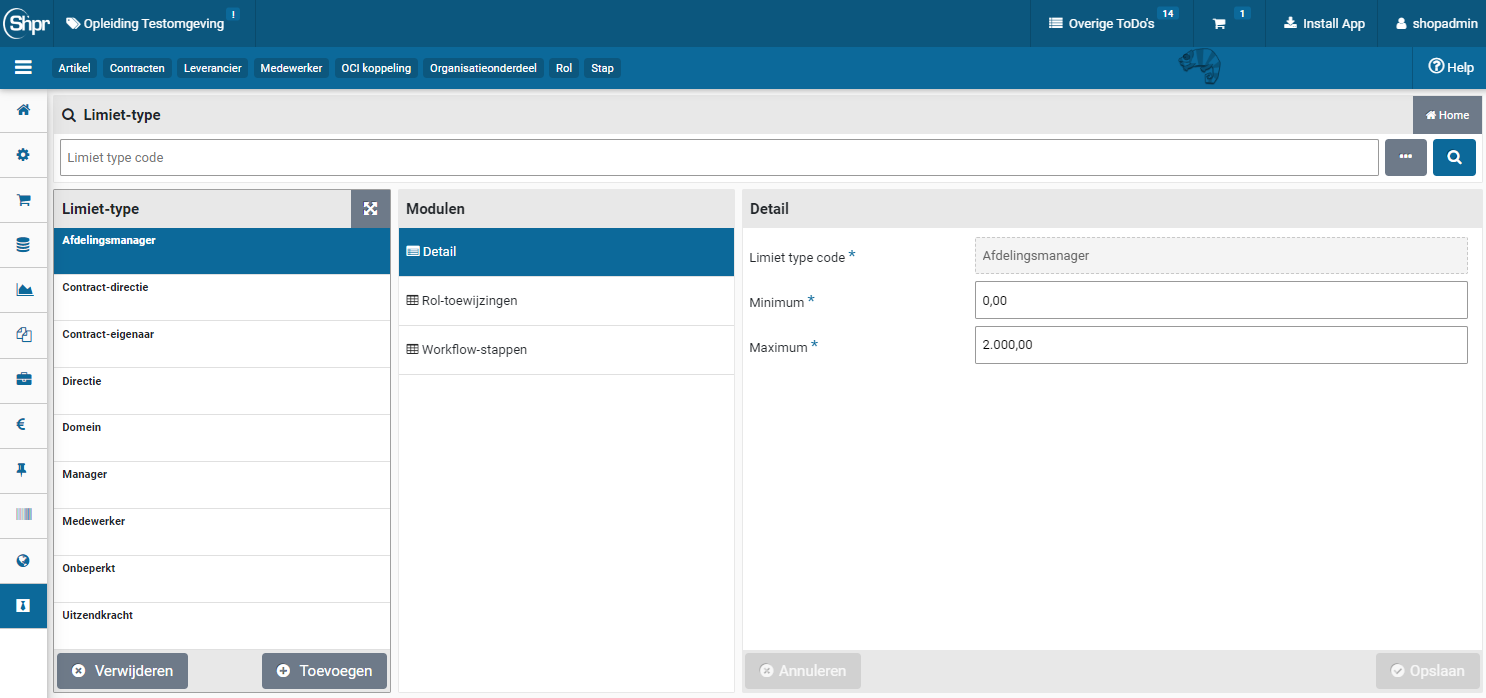Click the globe sidebar icon
The image size is (1486, 698).
pos(23,561)
